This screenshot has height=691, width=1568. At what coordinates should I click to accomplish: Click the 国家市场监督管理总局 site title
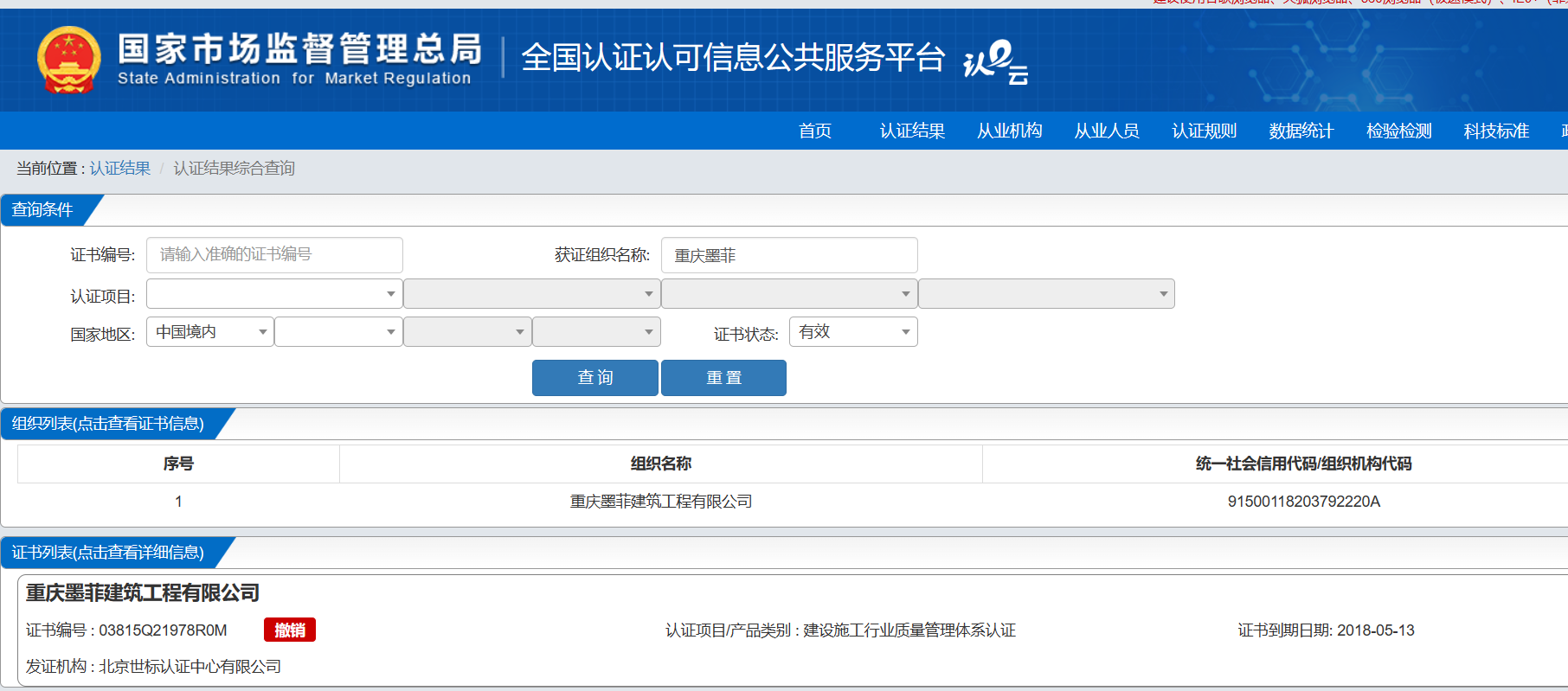[299, 49]
